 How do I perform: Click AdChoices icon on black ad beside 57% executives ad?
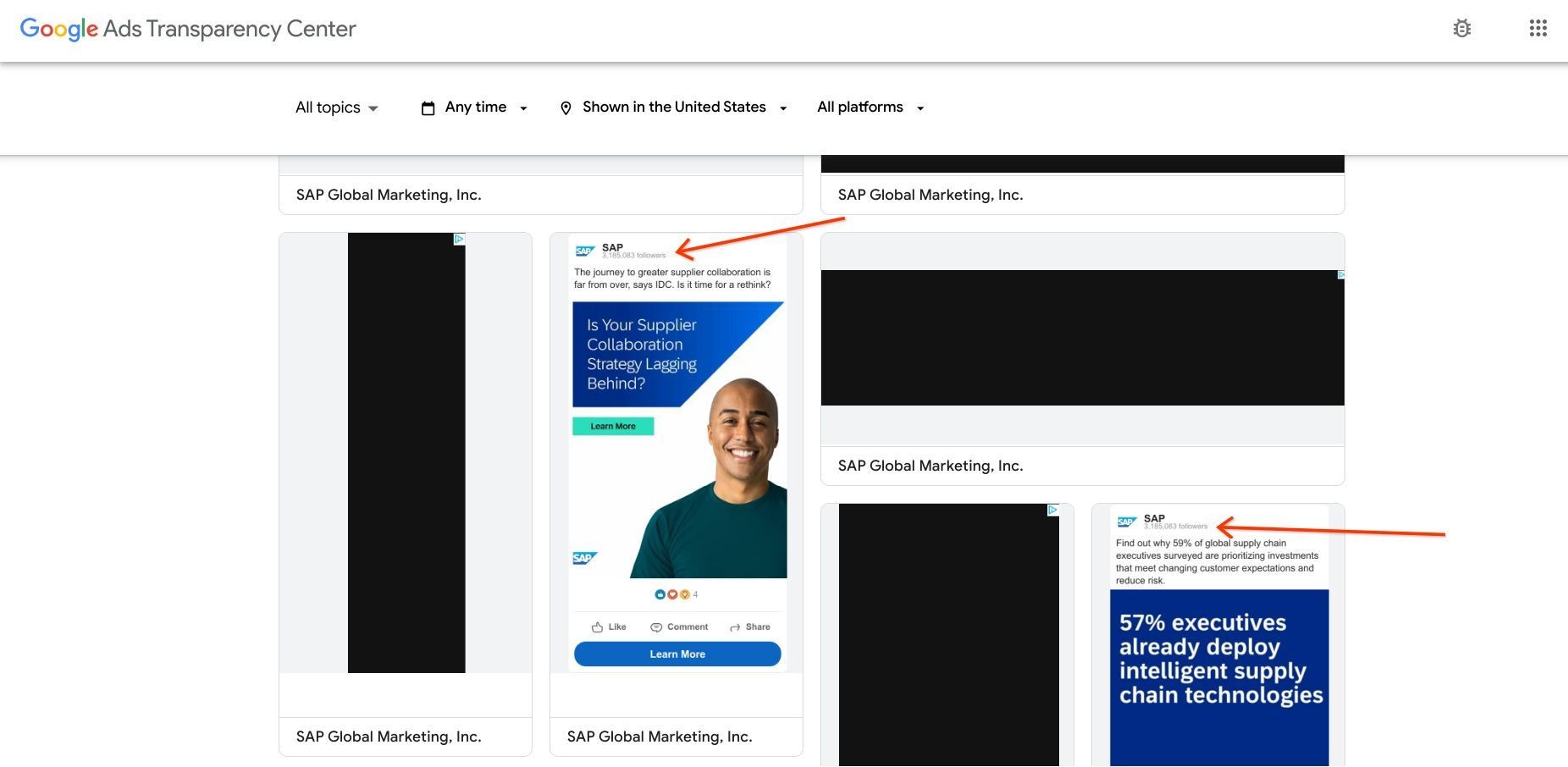click(1052, 510)
